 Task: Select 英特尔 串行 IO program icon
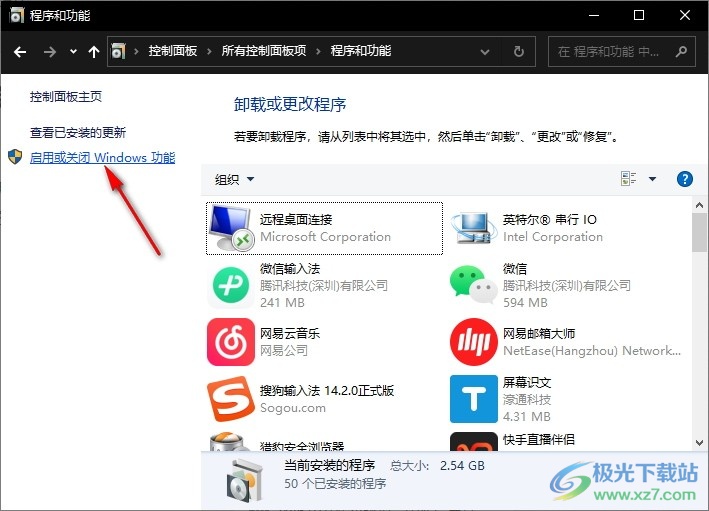point(473,228)
